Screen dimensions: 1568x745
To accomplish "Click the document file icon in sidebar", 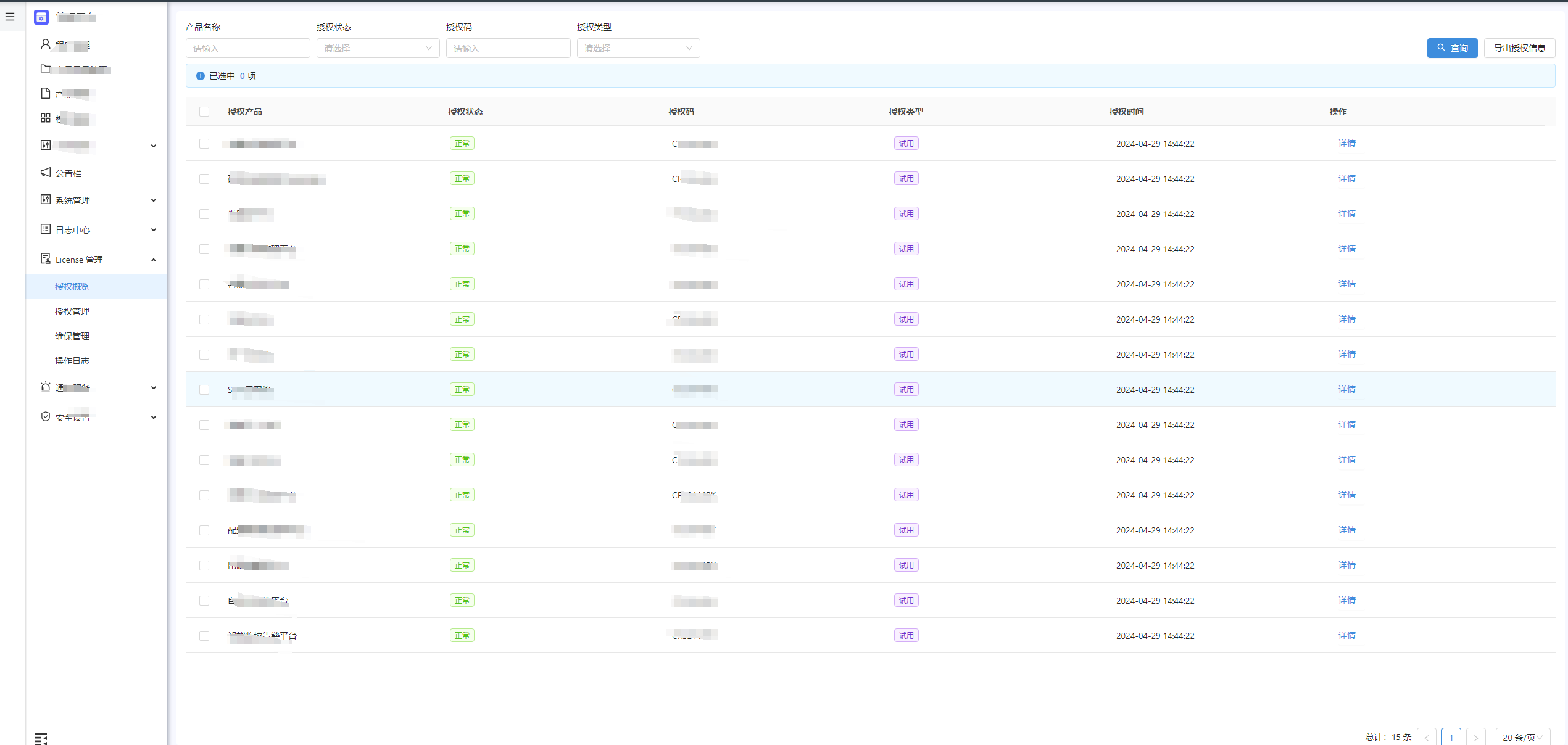I will click(46, 93).
